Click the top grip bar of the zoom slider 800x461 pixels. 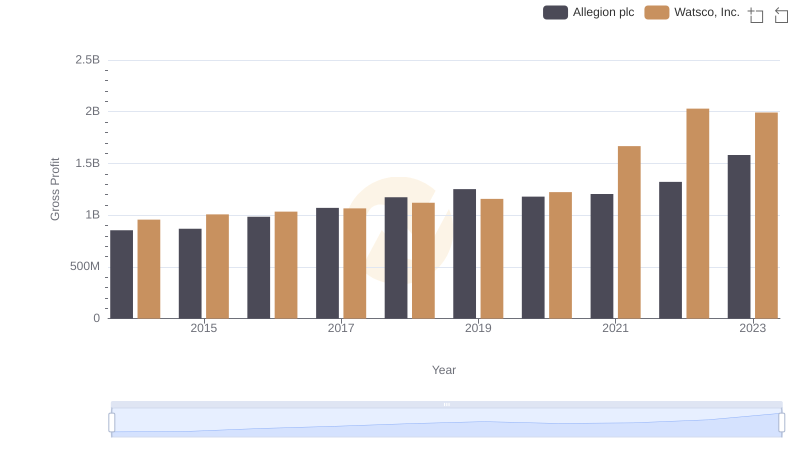click(446, 404)
